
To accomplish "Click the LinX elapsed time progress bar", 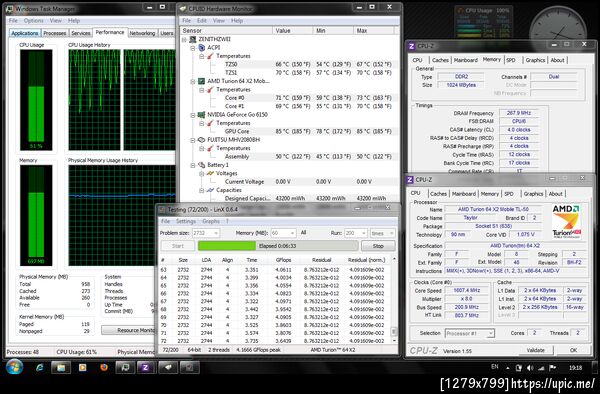I will [x=278, y=246].
